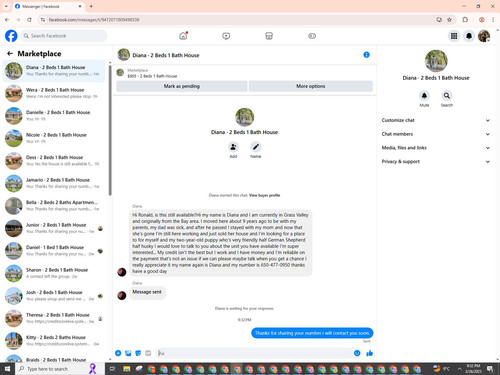The width and height of the screenshot is (500, 375).
Task: Bookmark this page with the star icon
Action: (x=449, y=20)
